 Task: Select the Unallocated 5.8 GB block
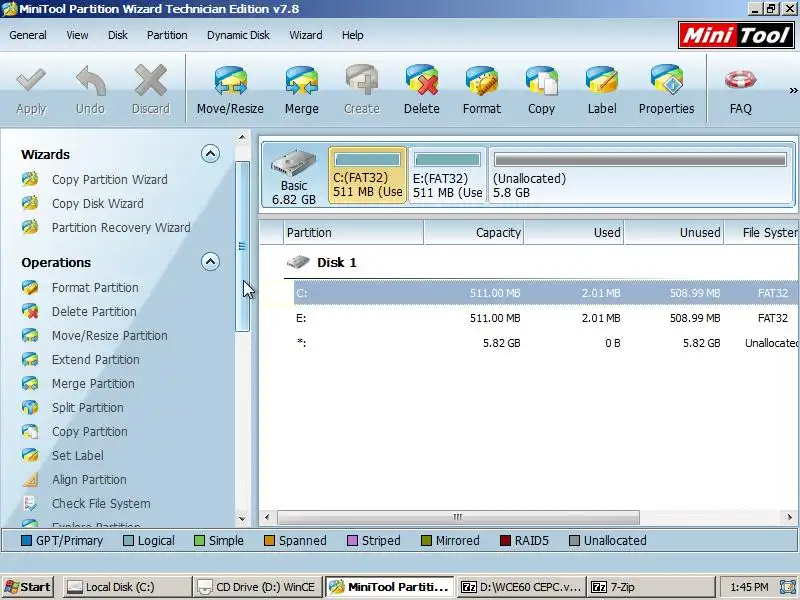(640, 176)
